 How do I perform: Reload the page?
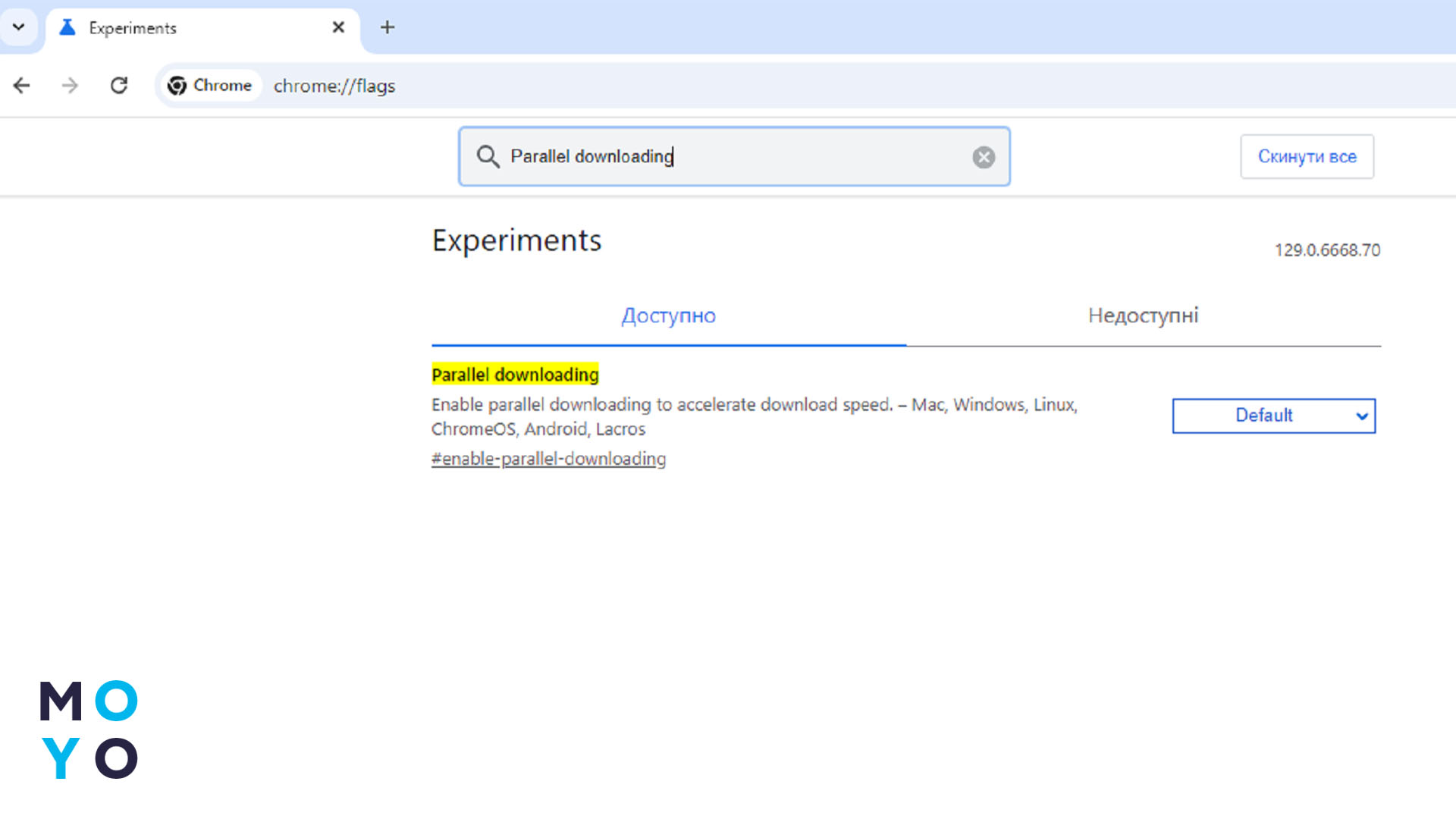(x=119, y=86)
